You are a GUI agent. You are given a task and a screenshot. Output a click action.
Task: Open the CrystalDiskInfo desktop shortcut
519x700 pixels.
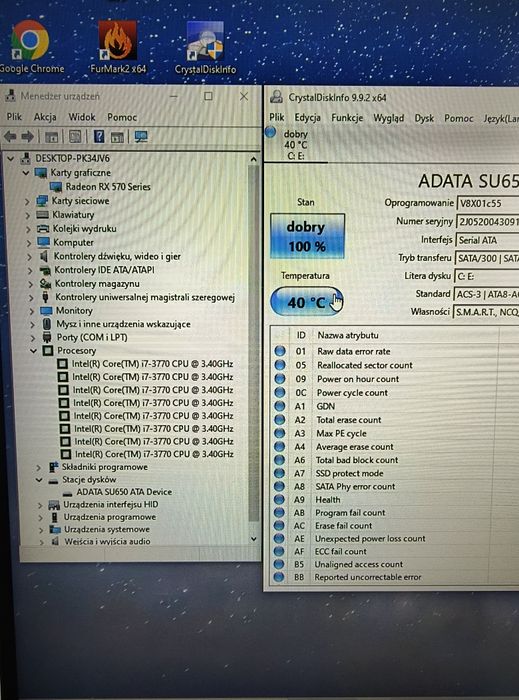(x=205, y=47)
